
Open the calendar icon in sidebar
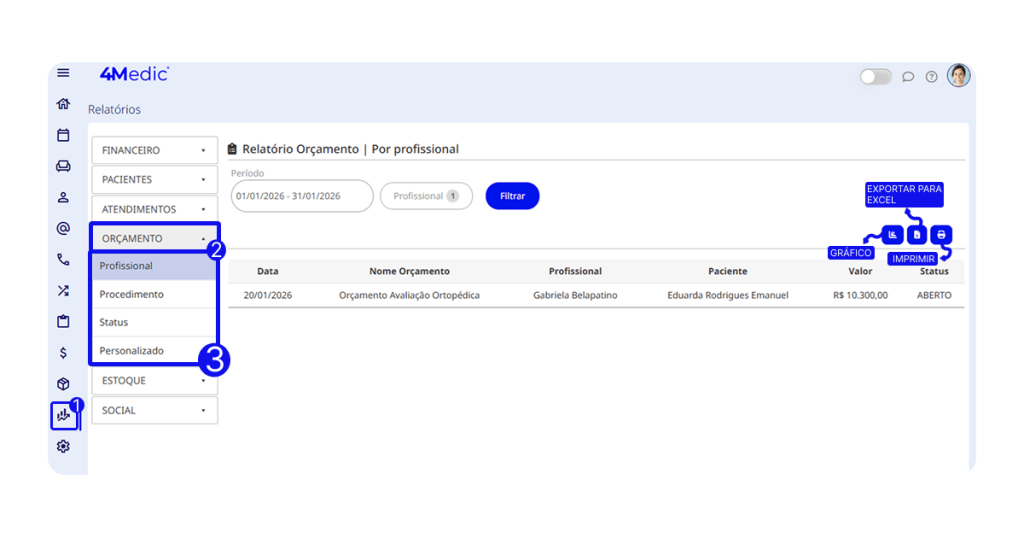coord(64,135)
